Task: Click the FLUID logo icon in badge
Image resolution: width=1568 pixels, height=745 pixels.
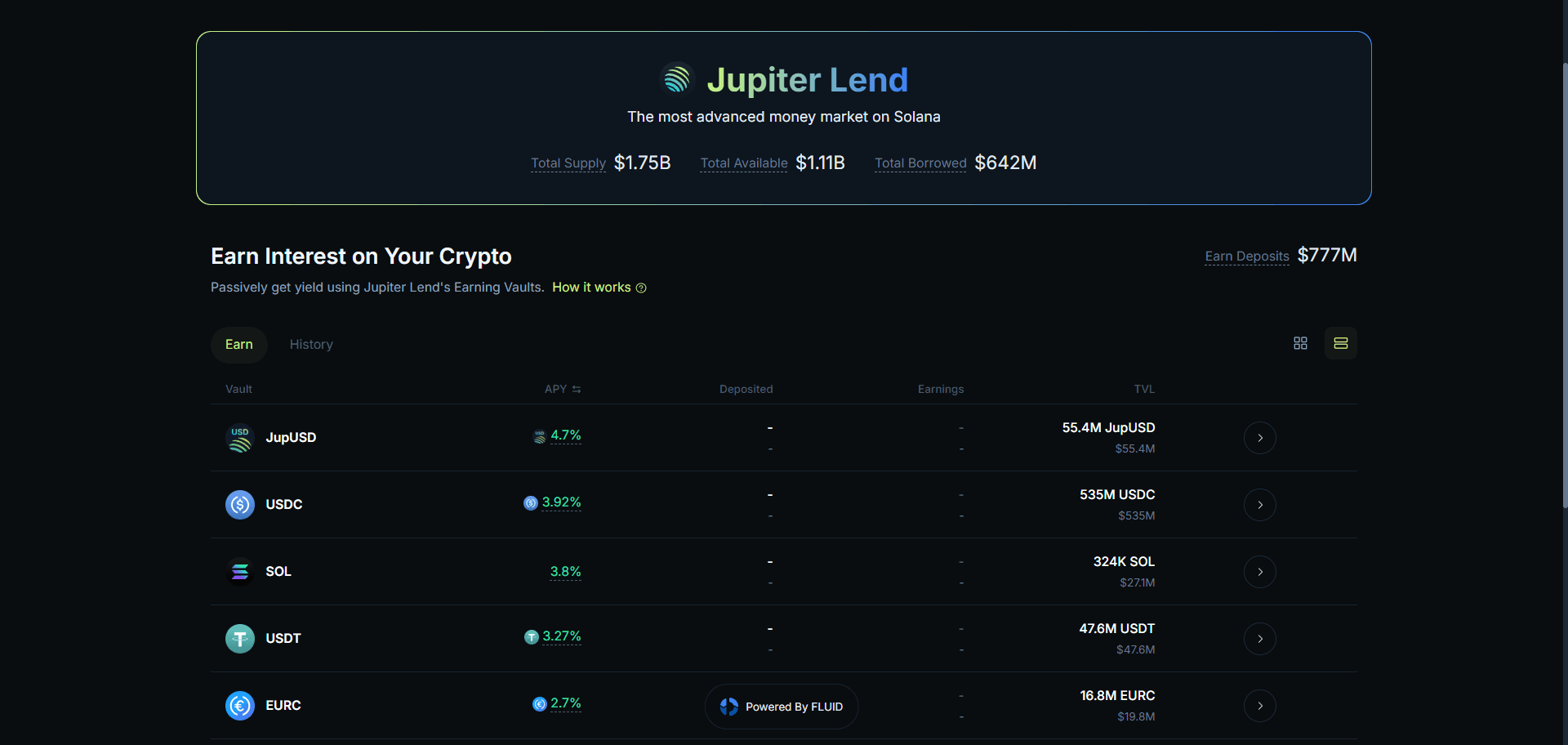Action: pyautogui.click(x=729, y=707)
